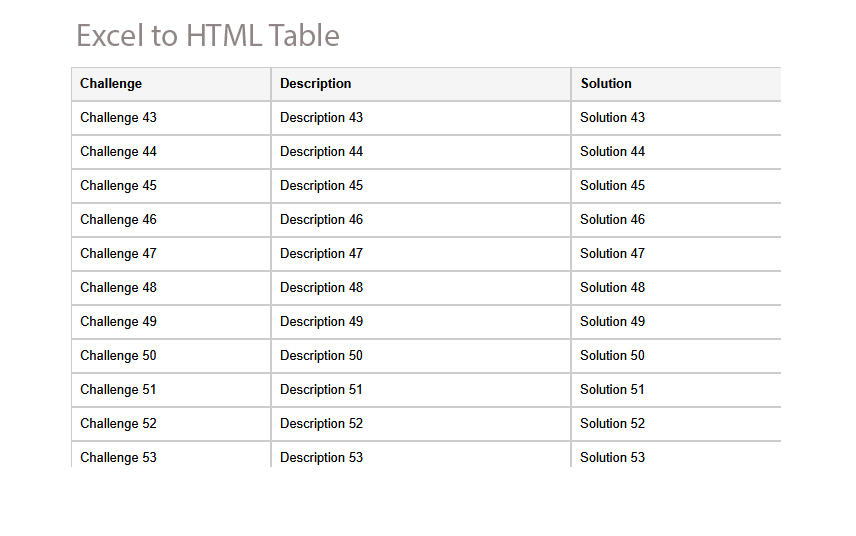This screenshot has height=536, width=856.
Task: Select the Solution 45 cell
Action: point(676,186)
